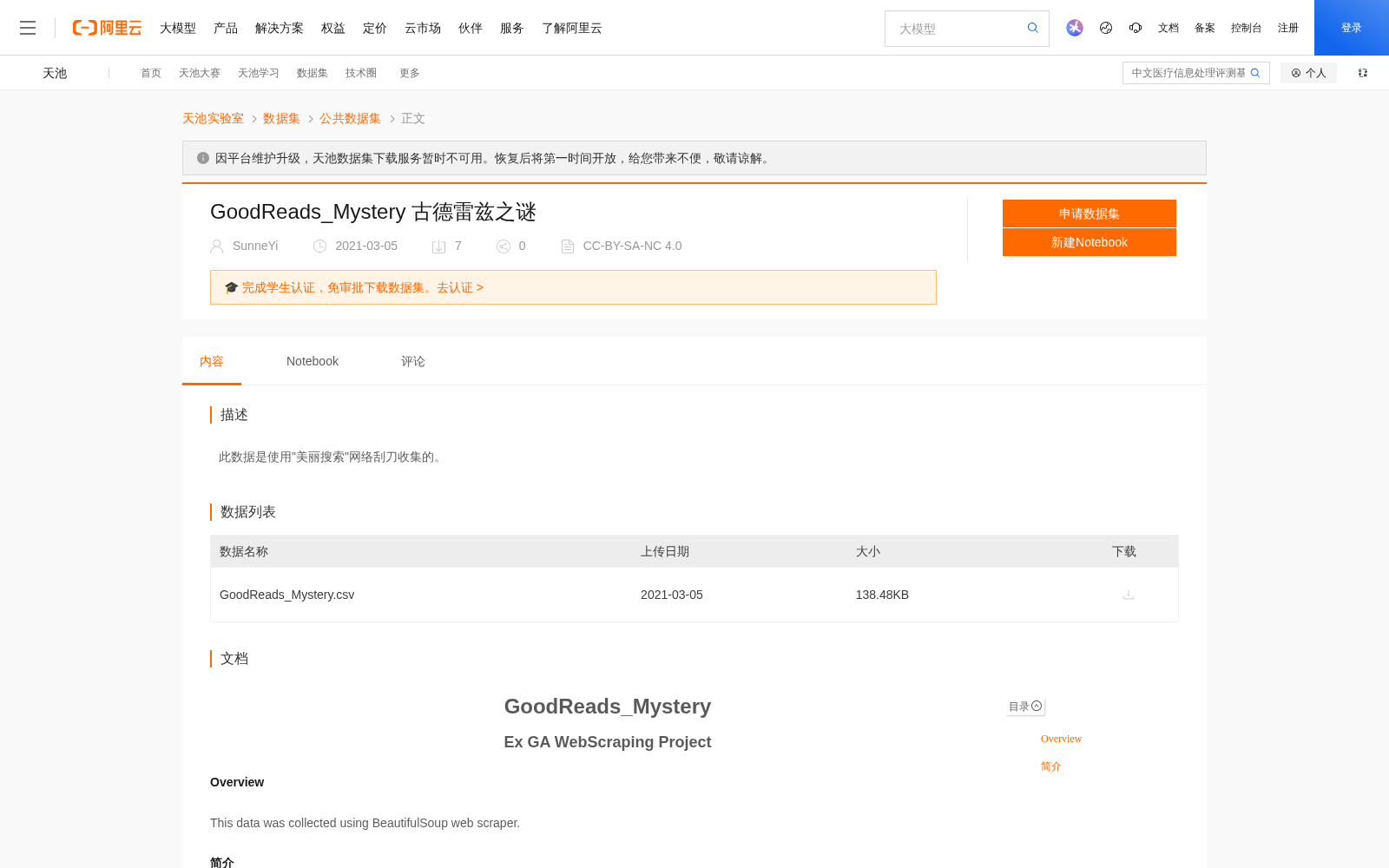This screenshot has width=1389, height=868.
Task: Open the hamburger menu icon
Action: (x=28, y=28)
